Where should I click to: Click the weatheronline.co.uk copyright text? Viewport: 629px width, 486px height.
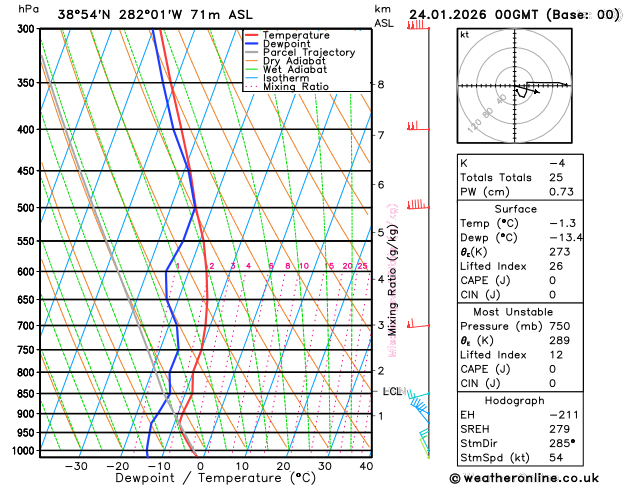[x=524, y=478]
